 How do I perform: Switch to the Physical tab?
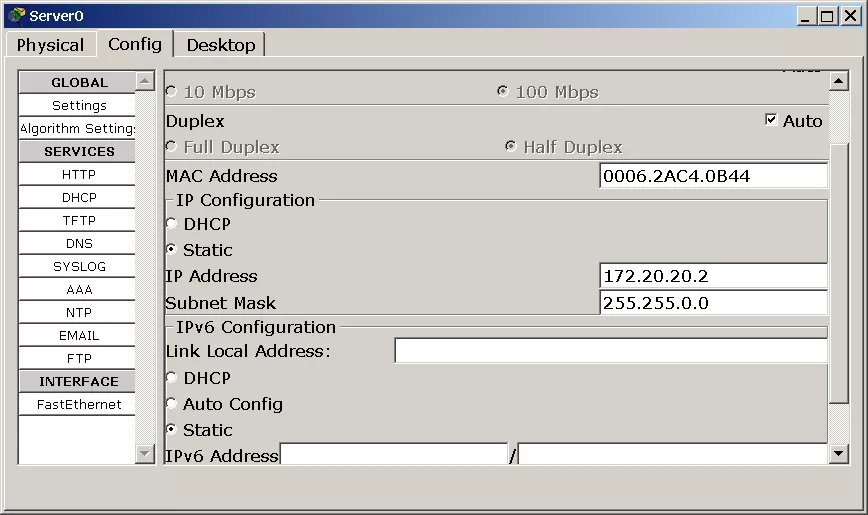[x=50, y=45]
